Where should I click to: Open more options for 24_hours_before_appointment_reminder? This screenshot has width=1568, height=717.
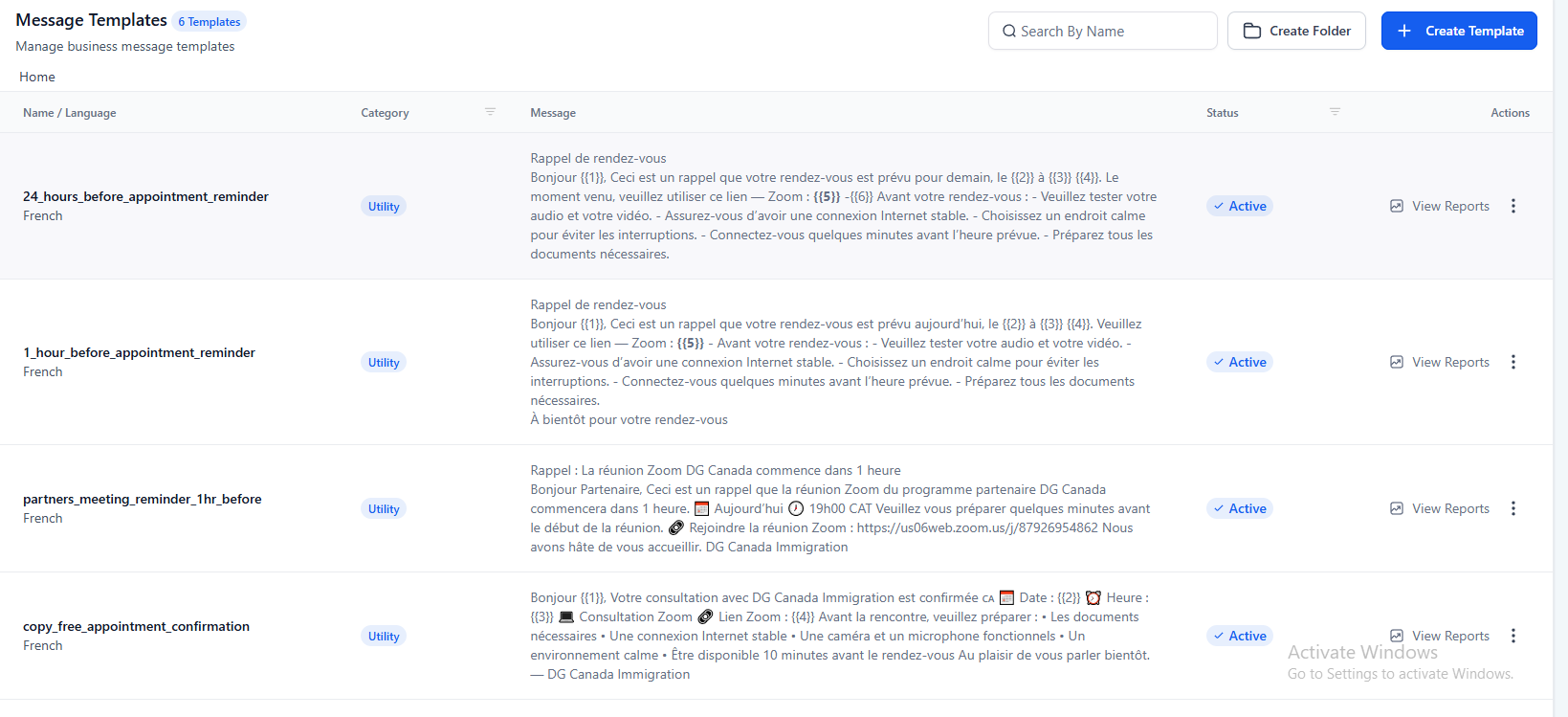[1513, 206]
